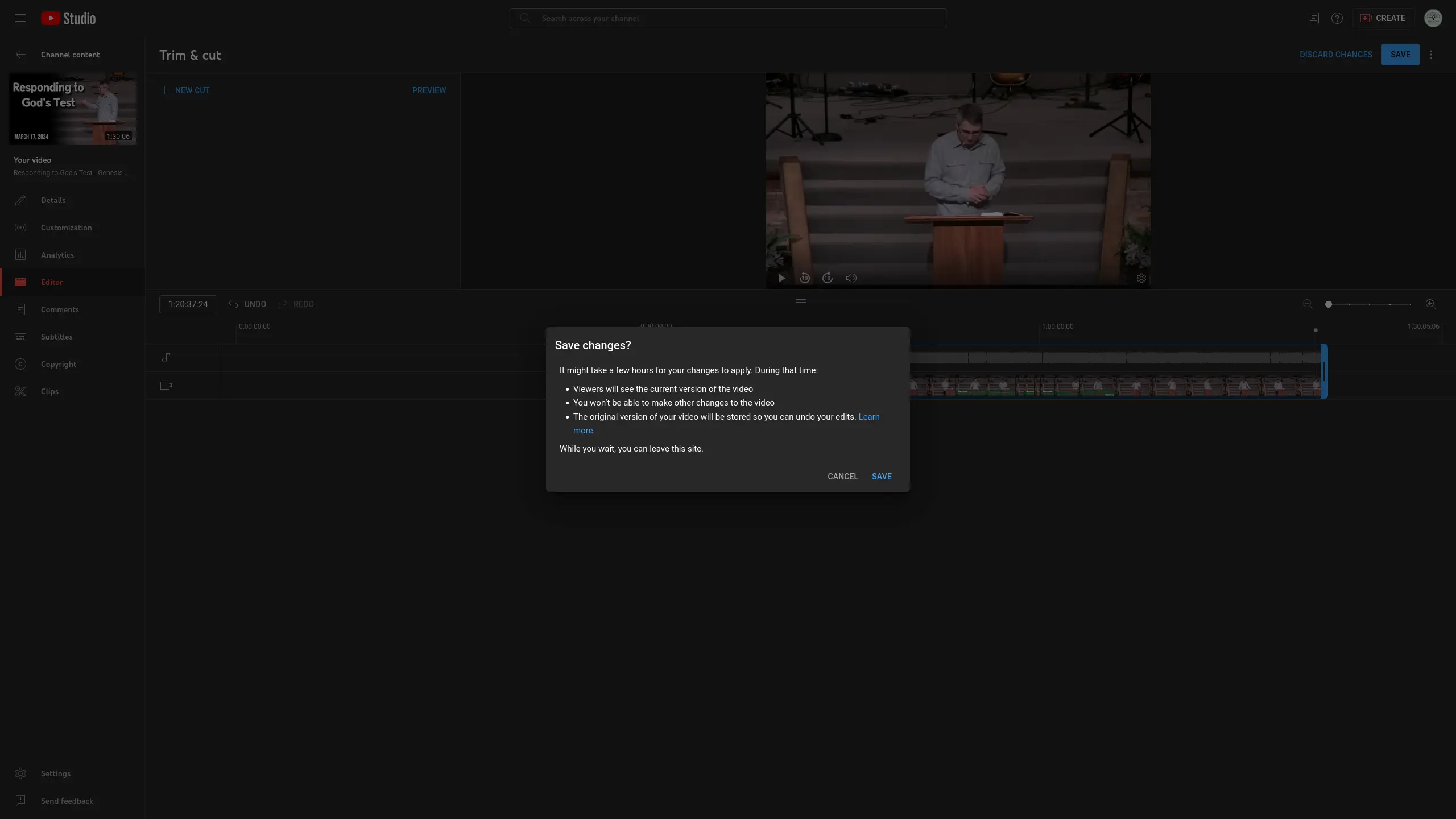Image resolution: width=1456 pixels, height=819 pixels.
Task: Open the overflow three-dot menu near Save
Action: click(1430, 54)
